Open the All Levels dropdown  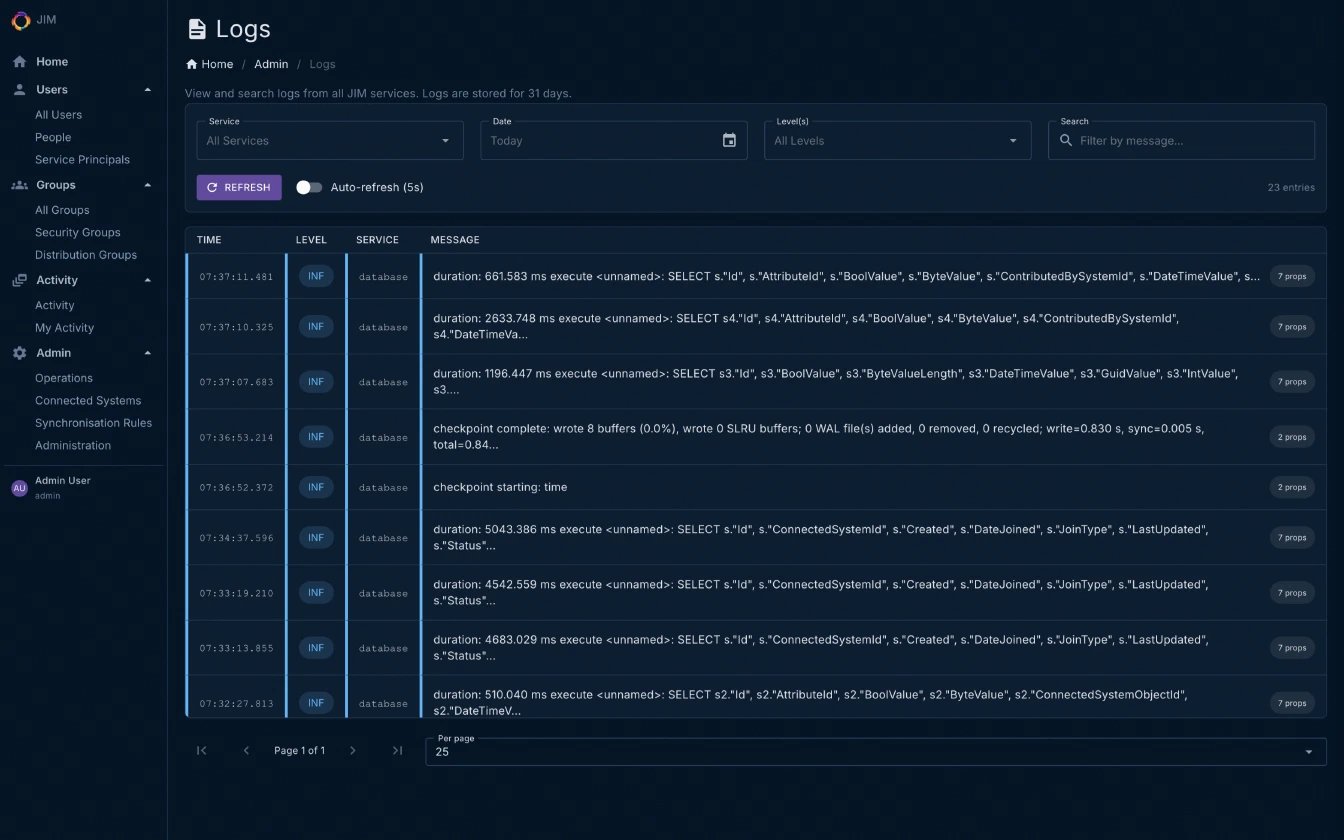click(896, 141)
